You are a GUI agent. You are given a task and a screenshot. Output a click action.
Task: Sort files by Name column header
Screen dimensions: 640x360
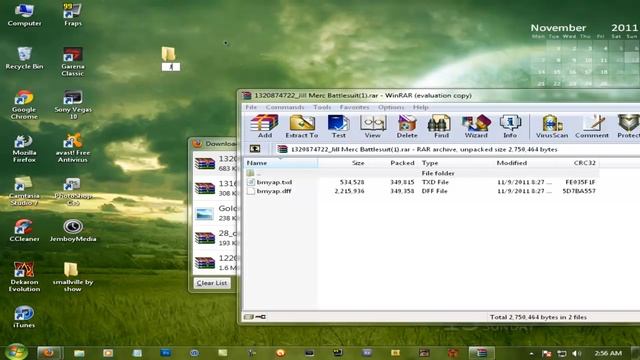tap(280, 163)
